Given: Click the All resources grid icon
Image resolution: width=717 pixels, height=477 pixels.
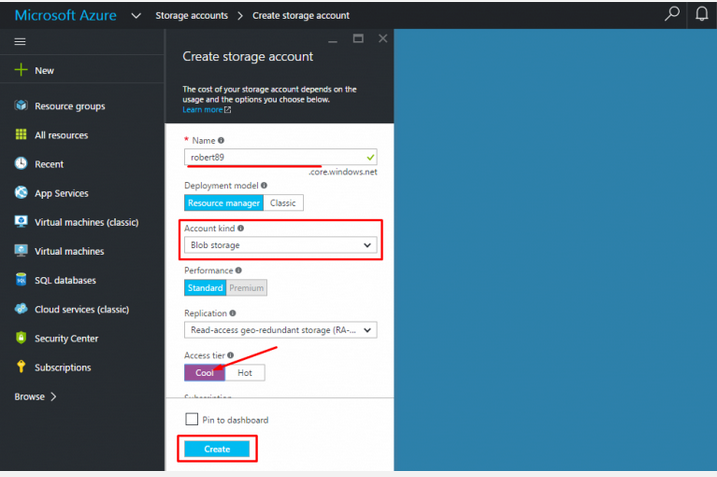Looking at the screenshot, I should 21,134.
